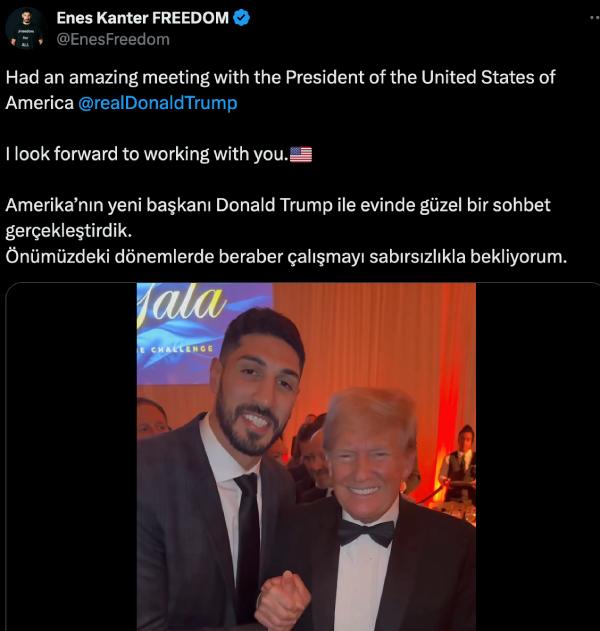Click the black bar left of photo
The image size is (600, 631).
click(x=71, y=457)
